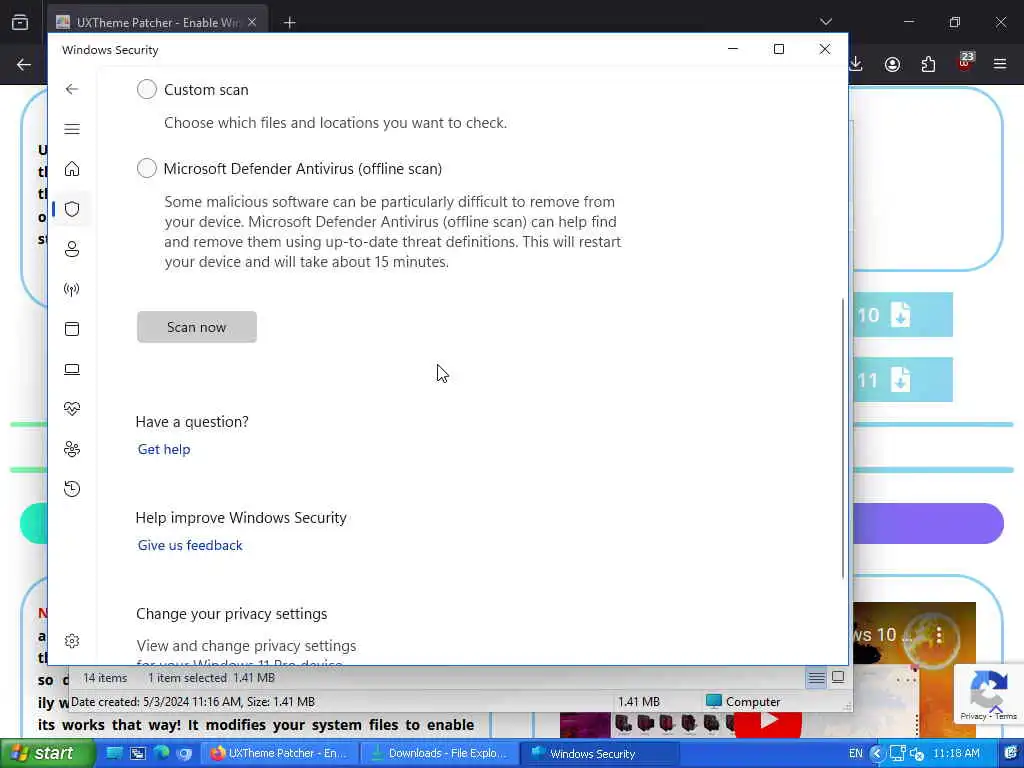Screen dimensions: 1024x768
Task: Click the extension icon with 23 badge
Action: pyautogui.click(x=965, y=61)
